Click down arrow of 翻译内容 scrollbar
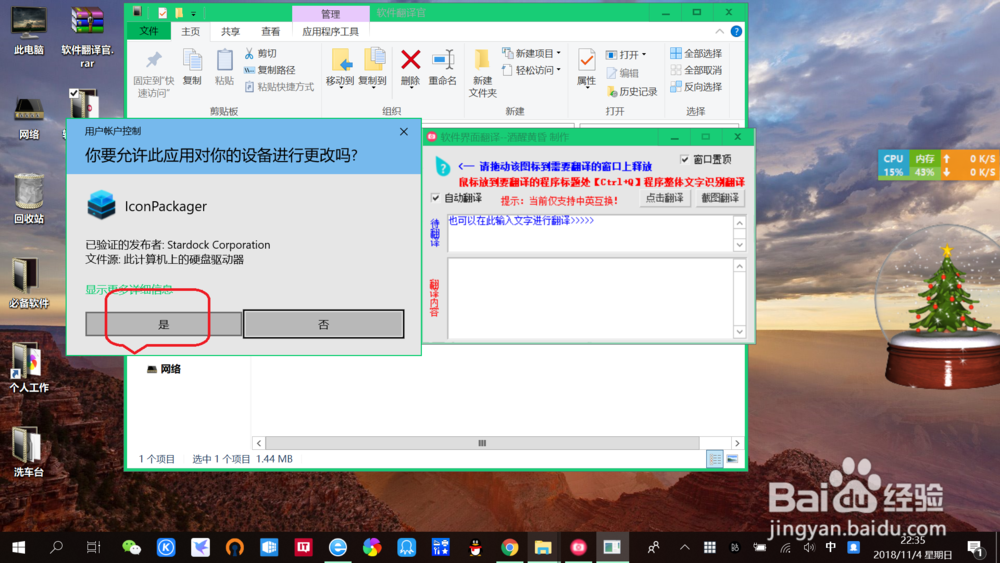The height and width of the screenshot is (563, 1000). click(739, 332)
